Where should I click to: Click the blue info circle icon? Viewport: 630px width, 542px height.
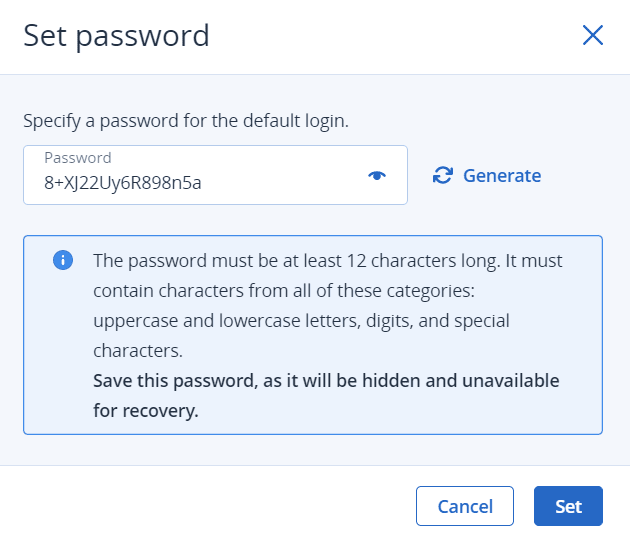(x=63, y=260)
